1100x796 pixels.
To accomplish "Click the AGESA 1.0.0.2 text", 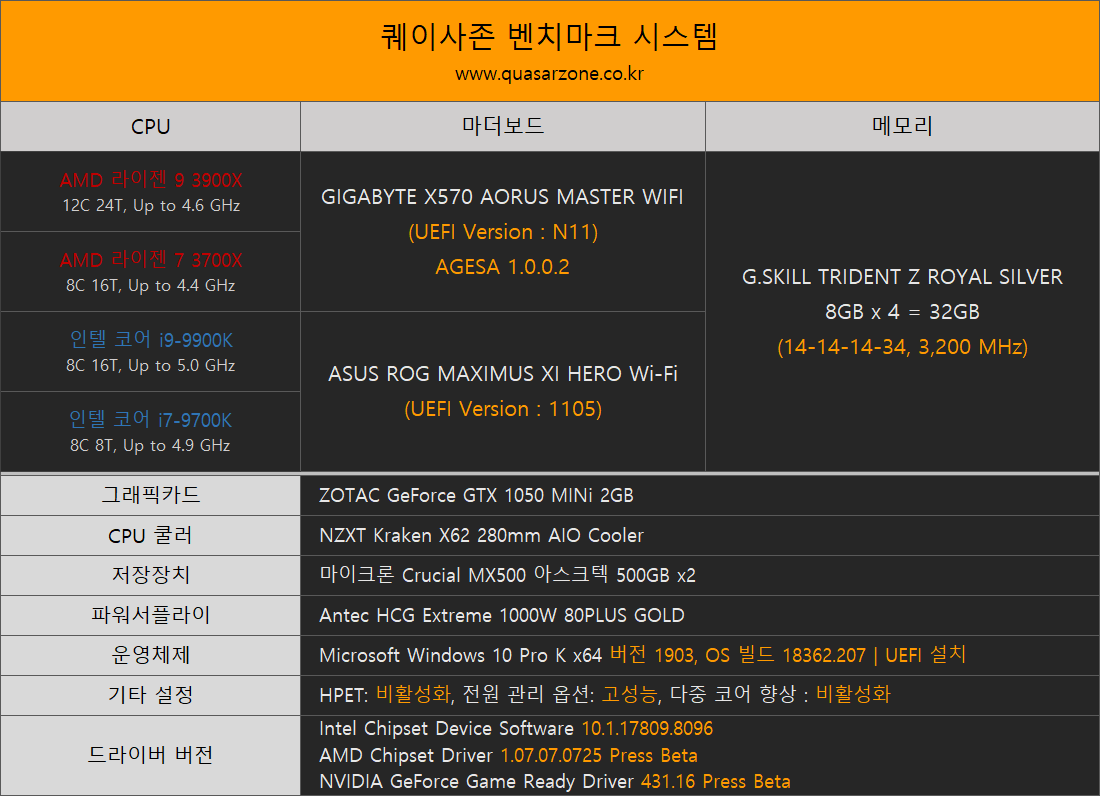I will 502,267.
